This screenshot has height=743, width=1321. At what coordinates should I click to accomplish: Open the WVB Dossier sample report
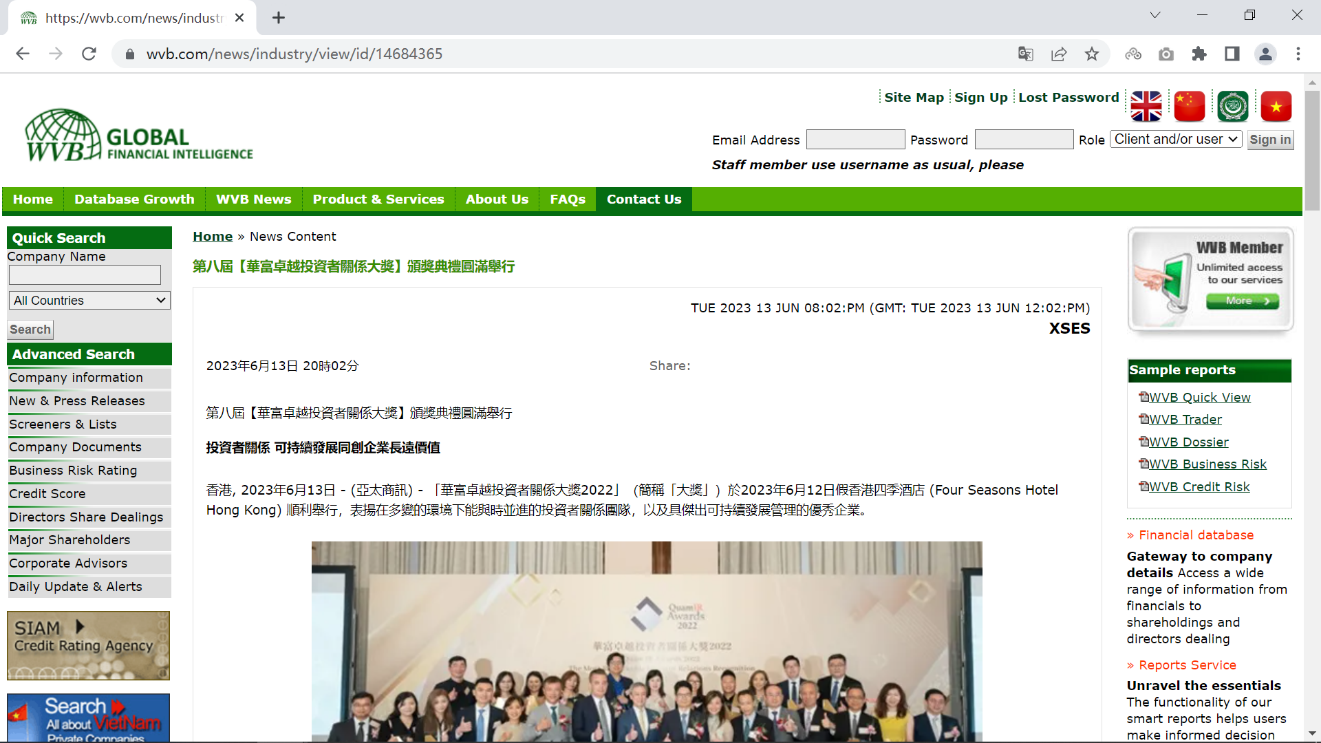[1188, 442]
